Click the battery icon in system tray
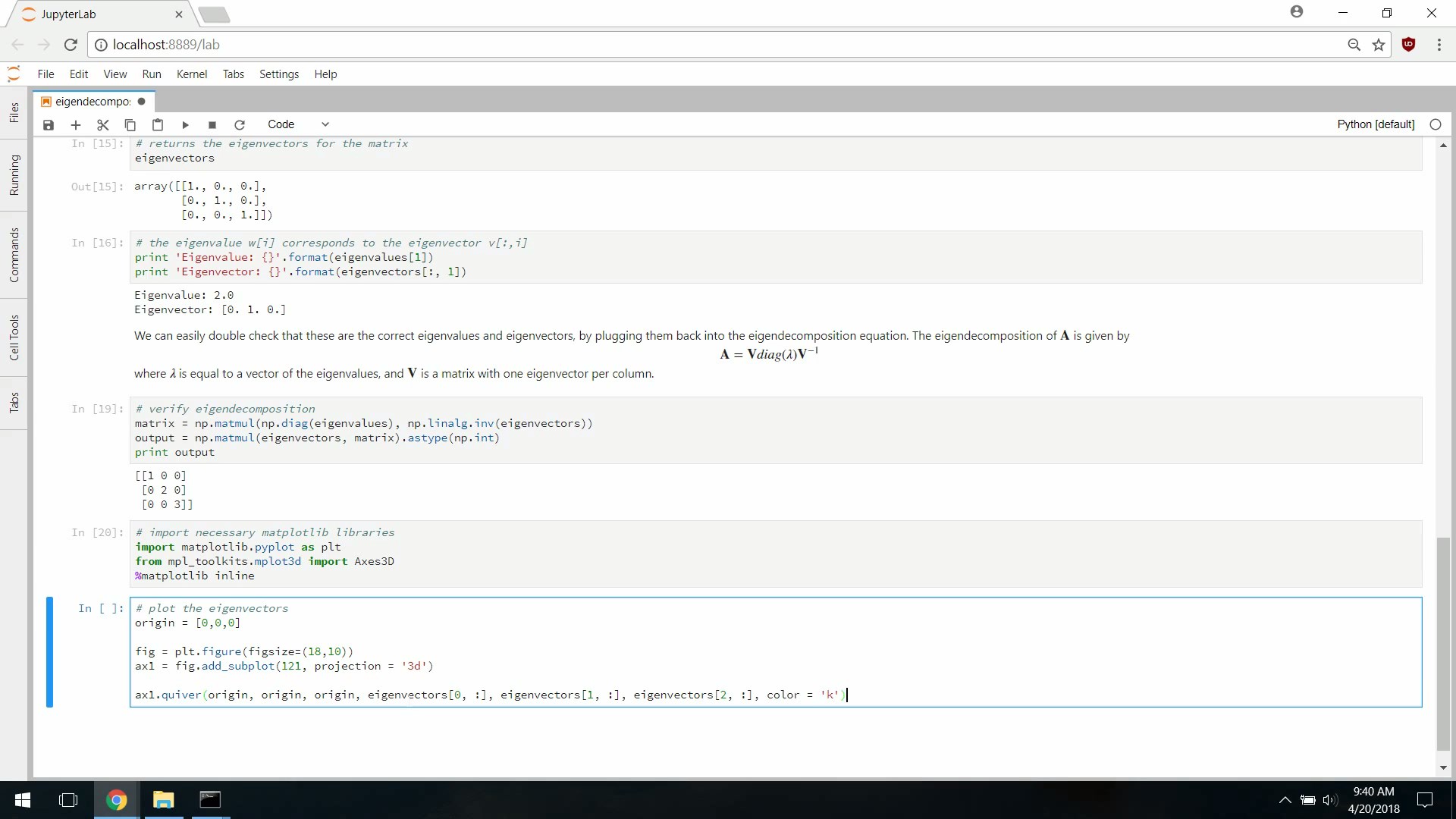This screenshot has height=819, width=1456. click(1307, 800)
